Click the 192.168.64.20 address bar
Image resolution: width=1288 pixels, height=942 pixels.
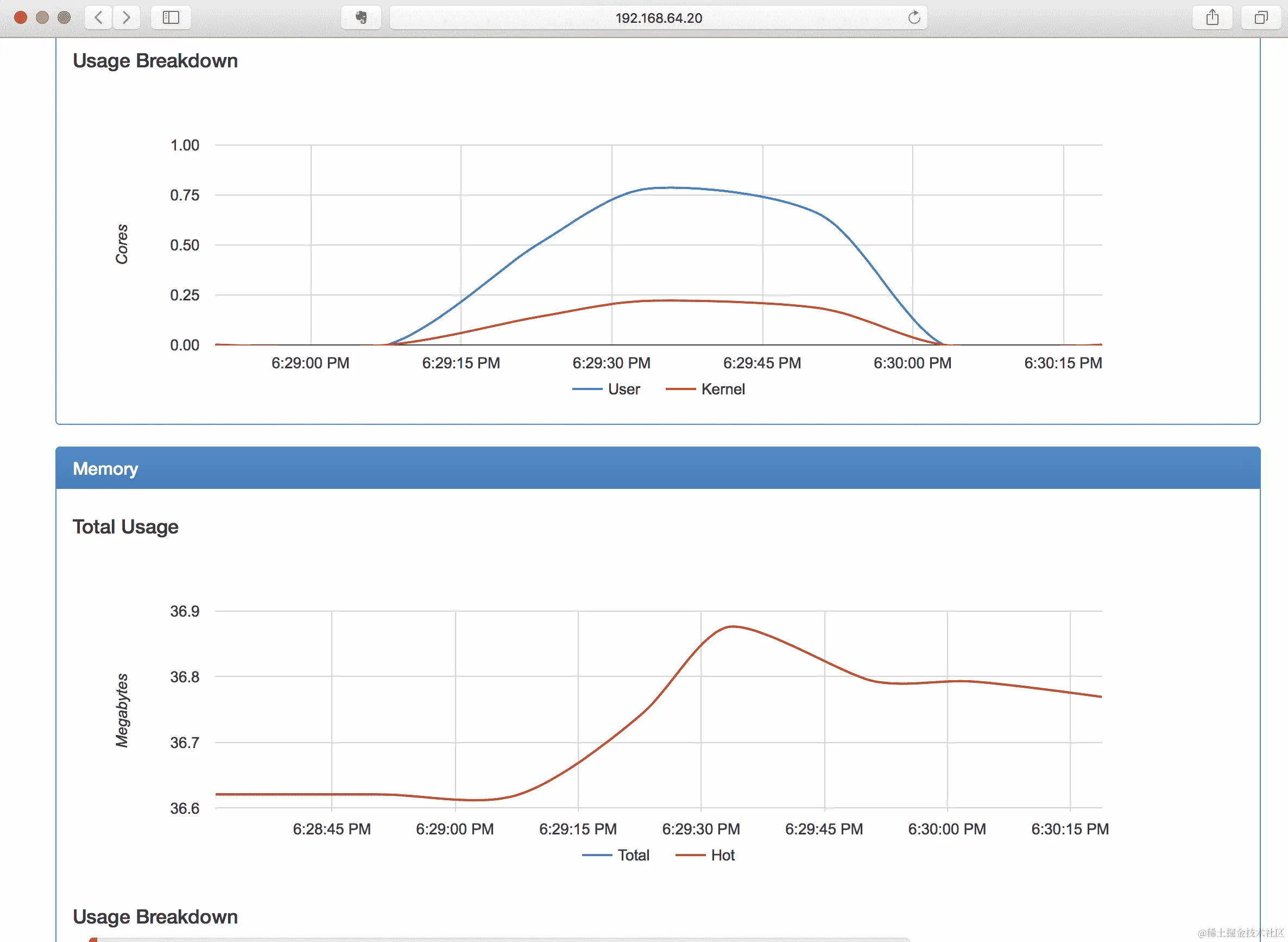coord(658,18)
